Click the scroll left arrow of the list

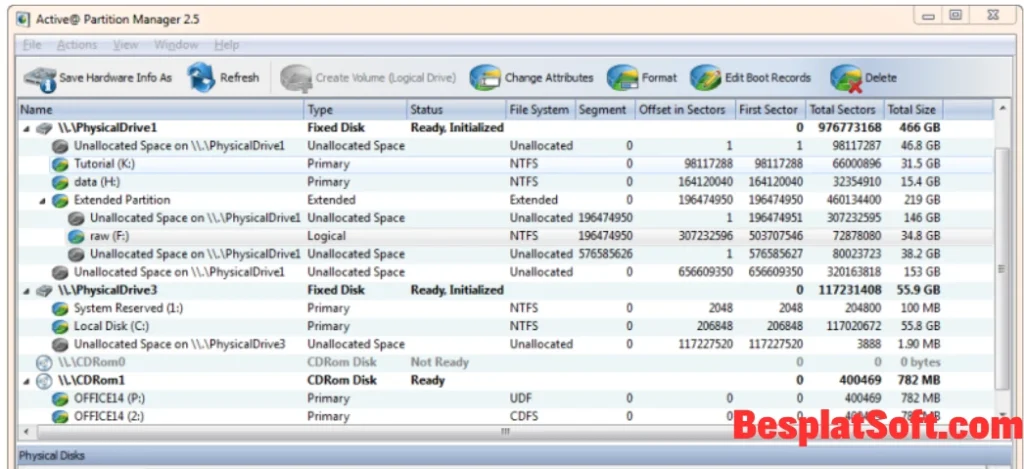pyautogui.click(x=26, y=432)
